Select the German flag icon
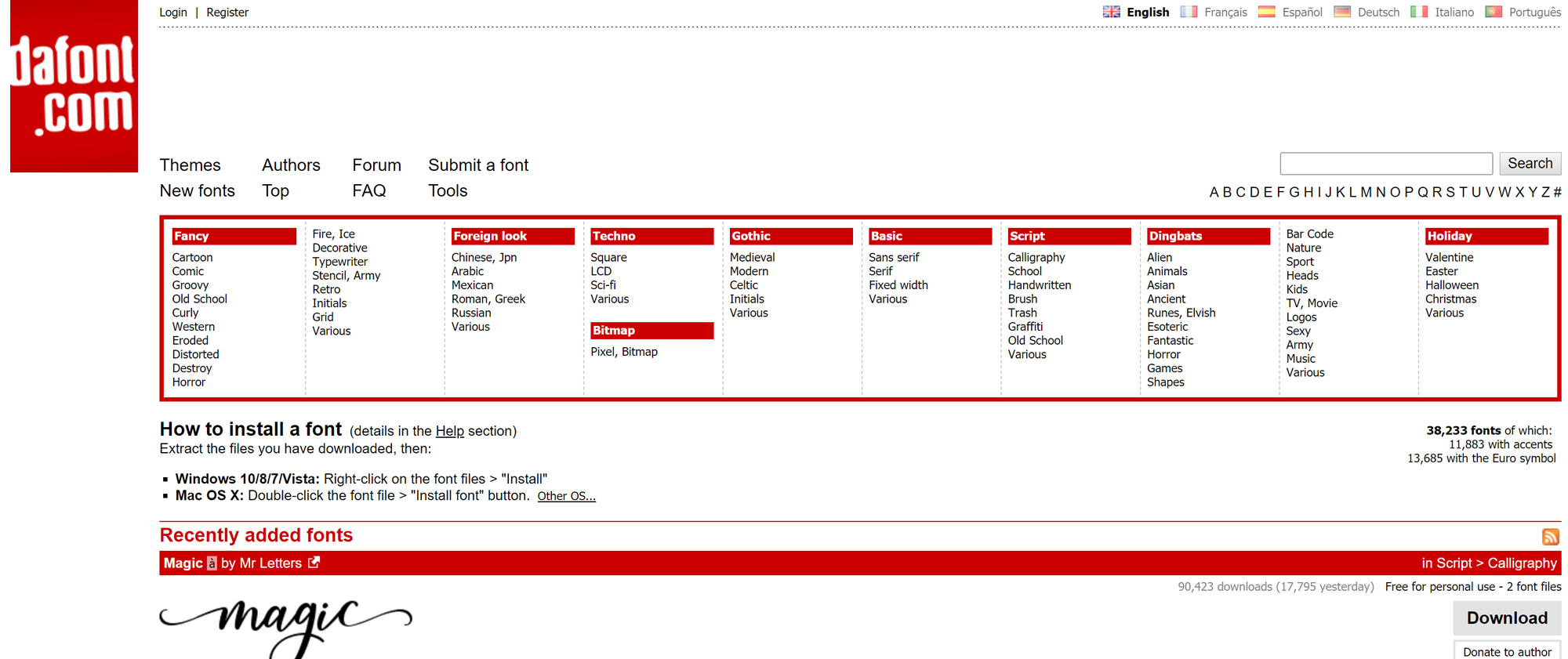The height and width of the screenshot is (659, 1568). pyautogui.click(x=1342, y=12)
